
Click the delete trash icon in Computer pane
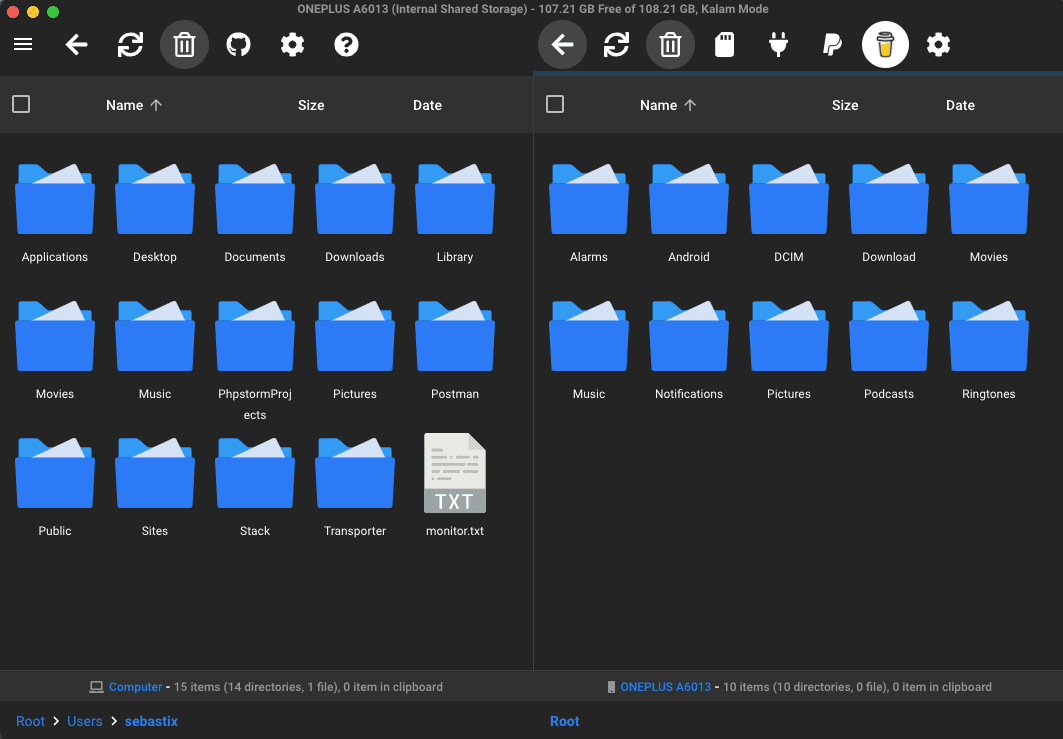pyautogui.click(x=184, y=45)
